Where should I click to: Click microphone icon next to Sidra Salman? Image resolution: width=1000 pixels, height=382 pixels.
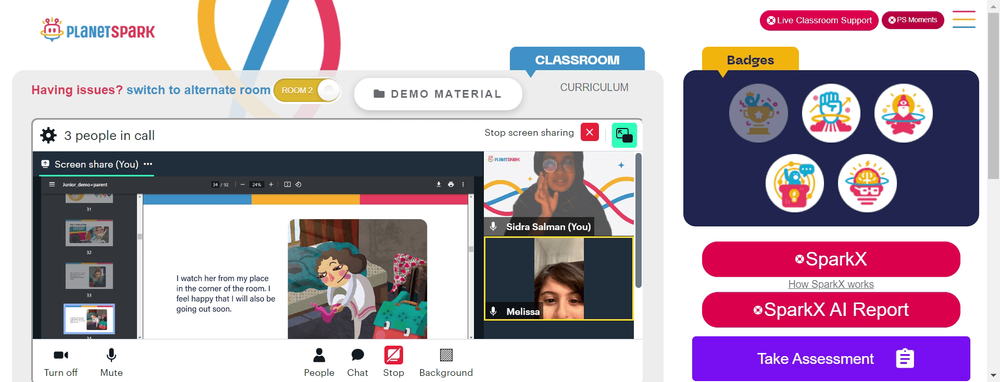[x=493, y=226]
